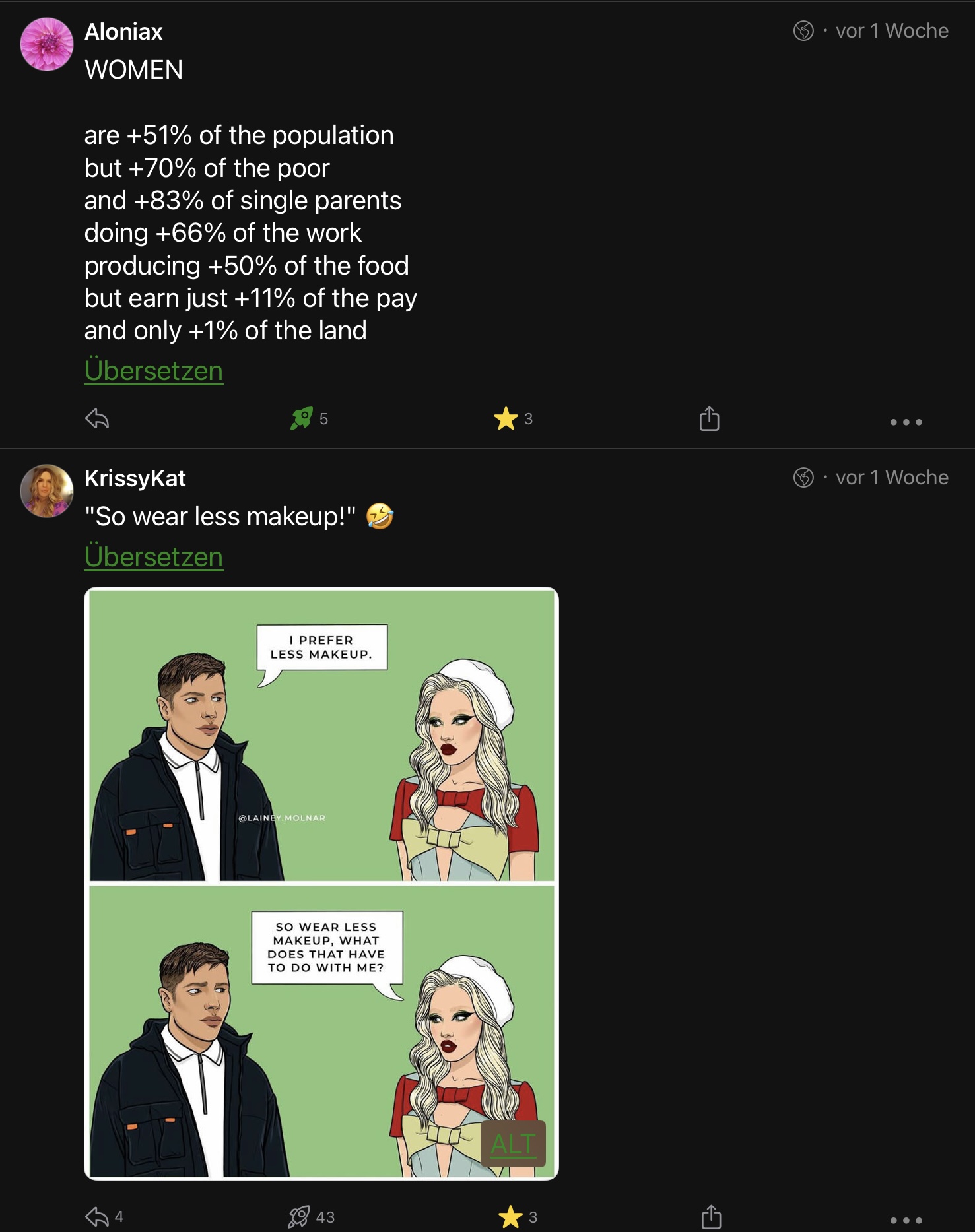Open more options for Aloniax's post

[x=906, y=422]
